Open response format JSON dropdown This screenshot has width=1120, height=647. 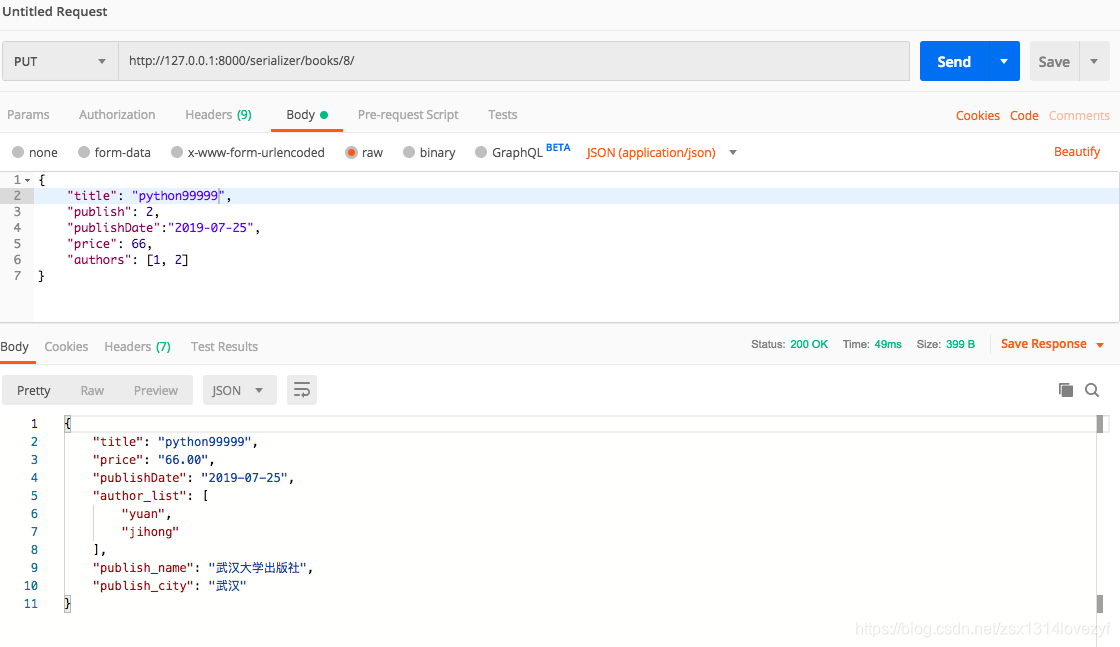[239, 390]
